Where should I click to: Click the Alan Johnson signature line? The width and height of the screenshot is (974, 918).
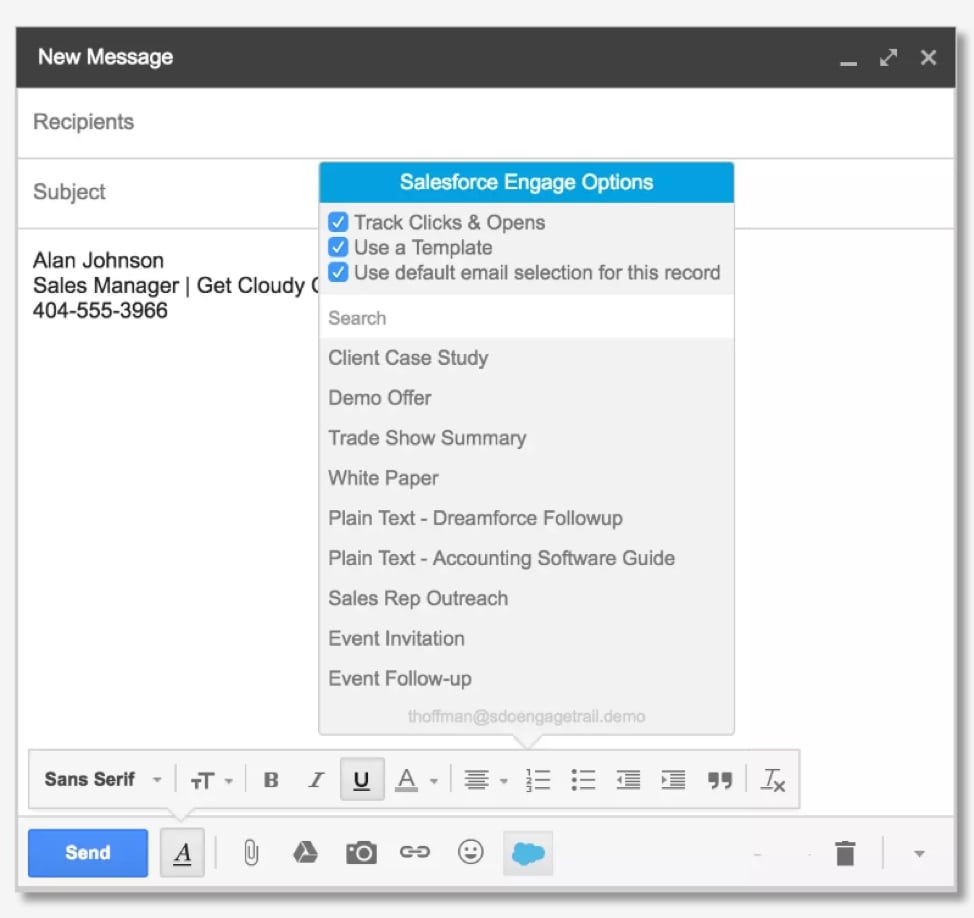coord(98,260)
